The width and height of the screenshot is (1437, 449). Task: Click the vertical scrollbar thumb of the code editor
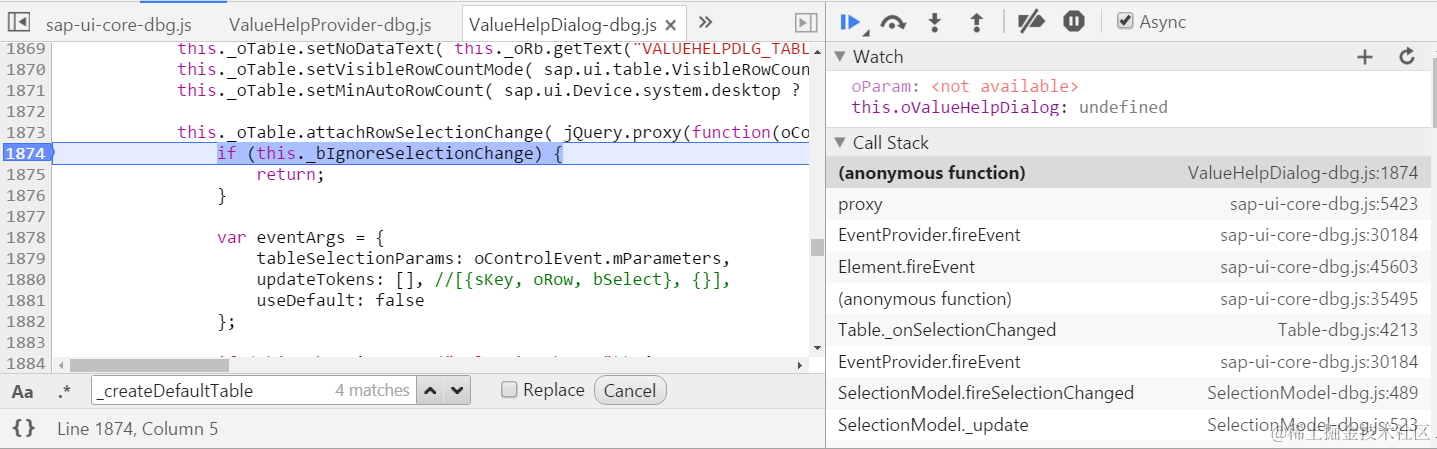tap(817, 247)
